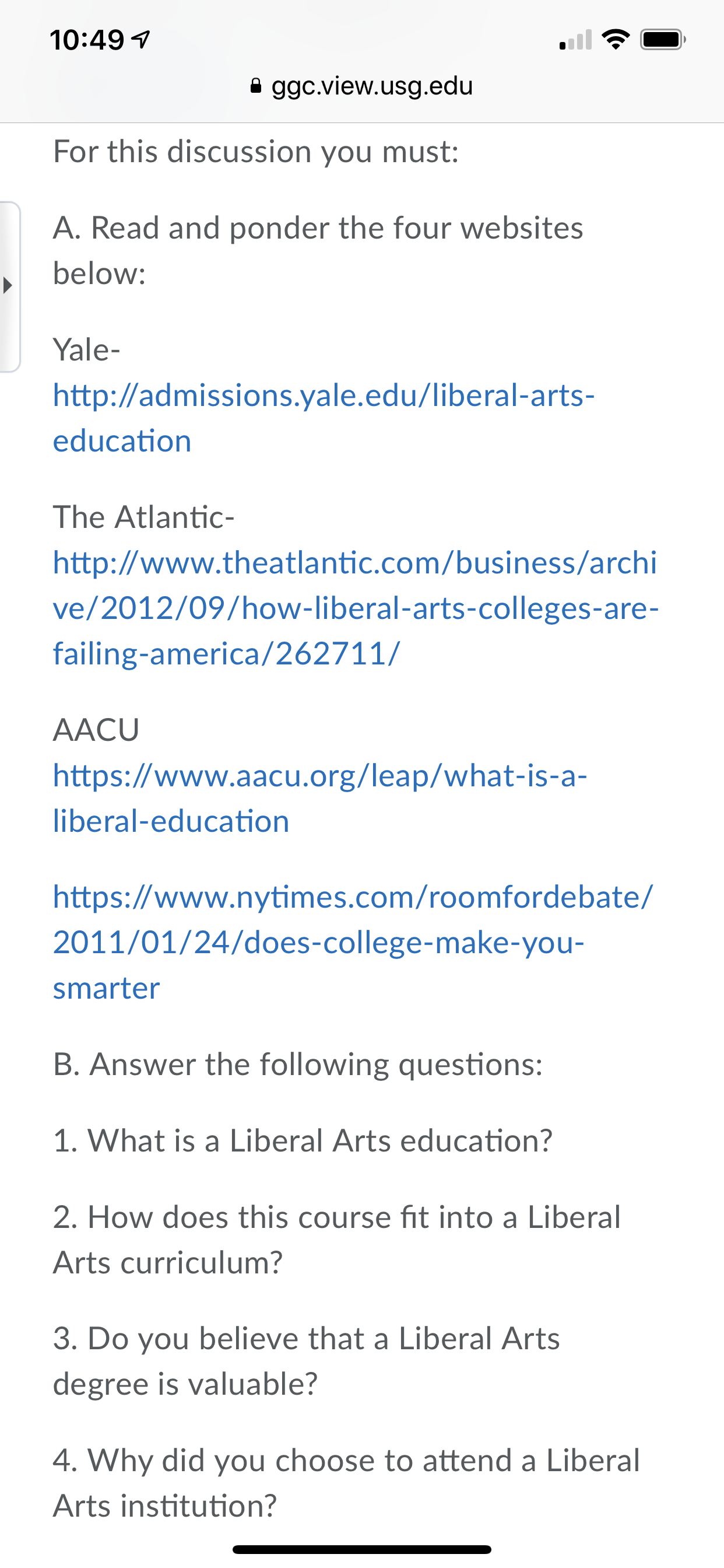Image resolution: width=724 pixels, height=1568 pixels.
Task: Tap the cellular signal bars icon
Action: point(575,40)
